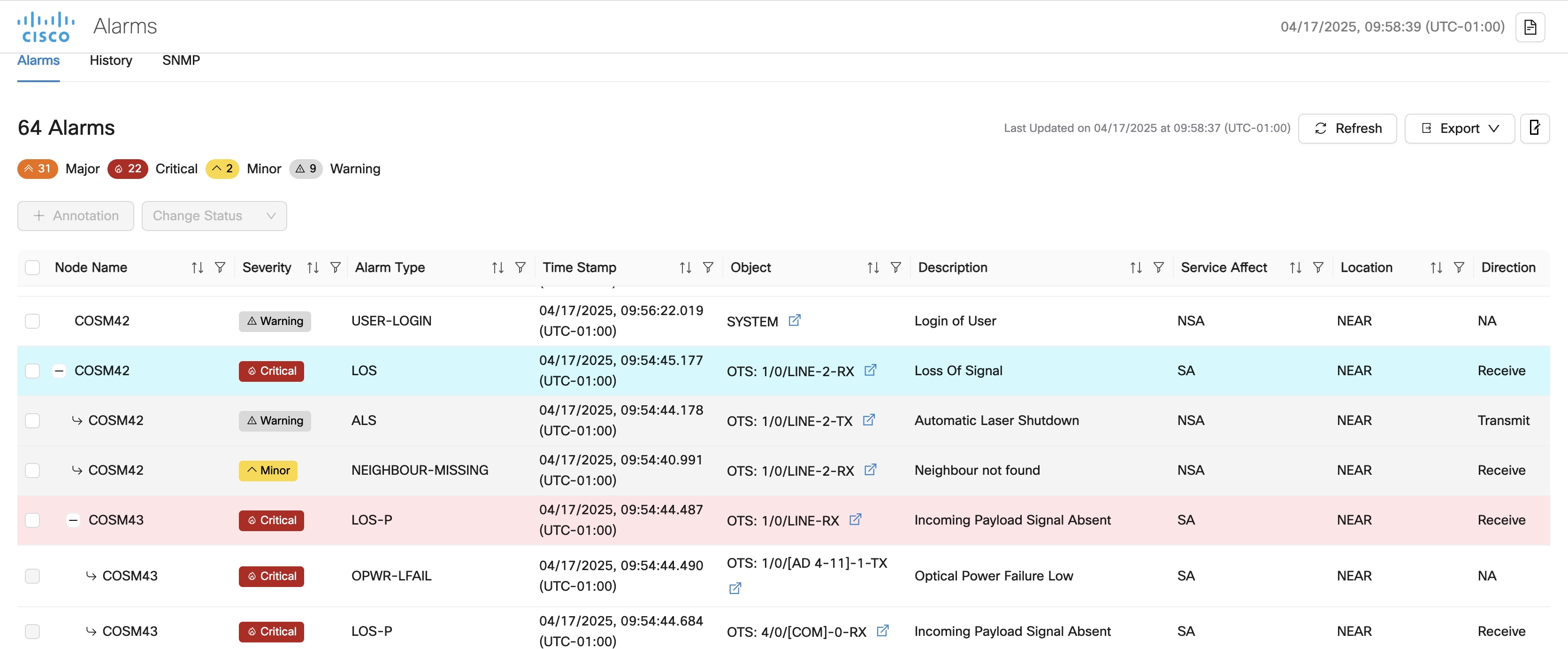The image size is (1568, 649).
Task: Select the COSM42 LOS alarm checkbox
Action: click(32, 371)
